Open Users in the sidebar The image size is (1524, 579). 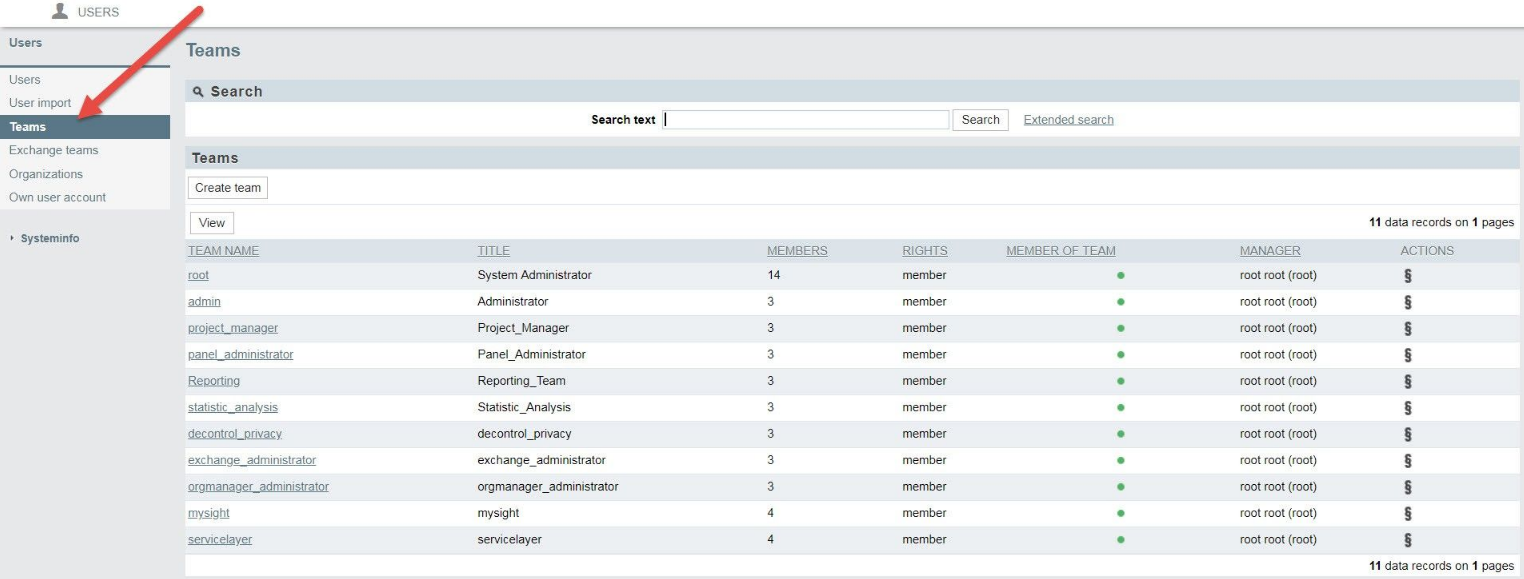tap(25, 80)
